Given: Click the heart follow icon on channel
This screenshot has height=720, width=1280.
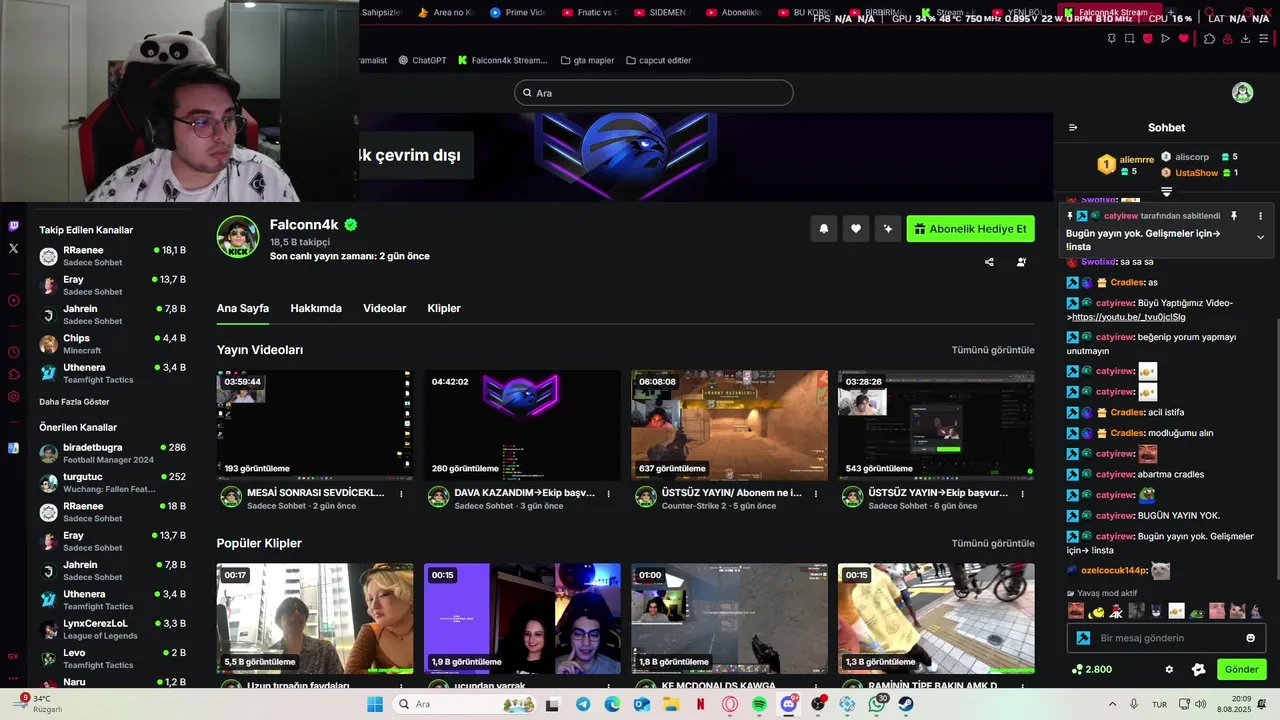Looking at the screenshot, I should [856, 229].
